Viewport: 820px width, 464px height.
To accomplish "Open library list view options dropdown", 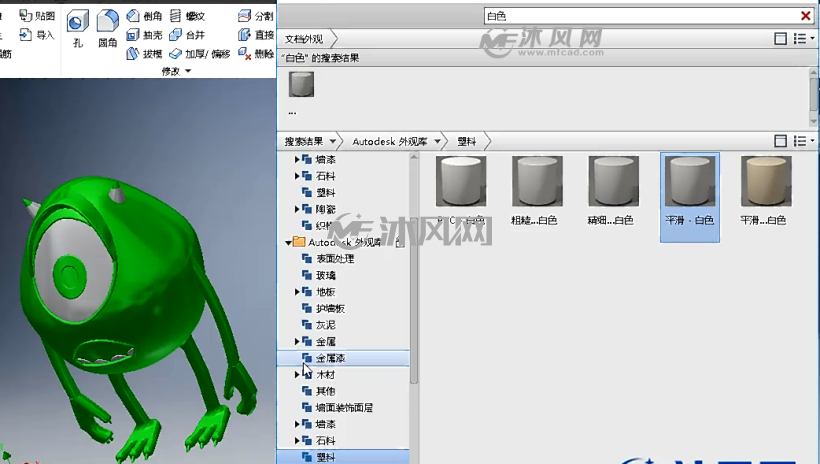I will 804,141.
